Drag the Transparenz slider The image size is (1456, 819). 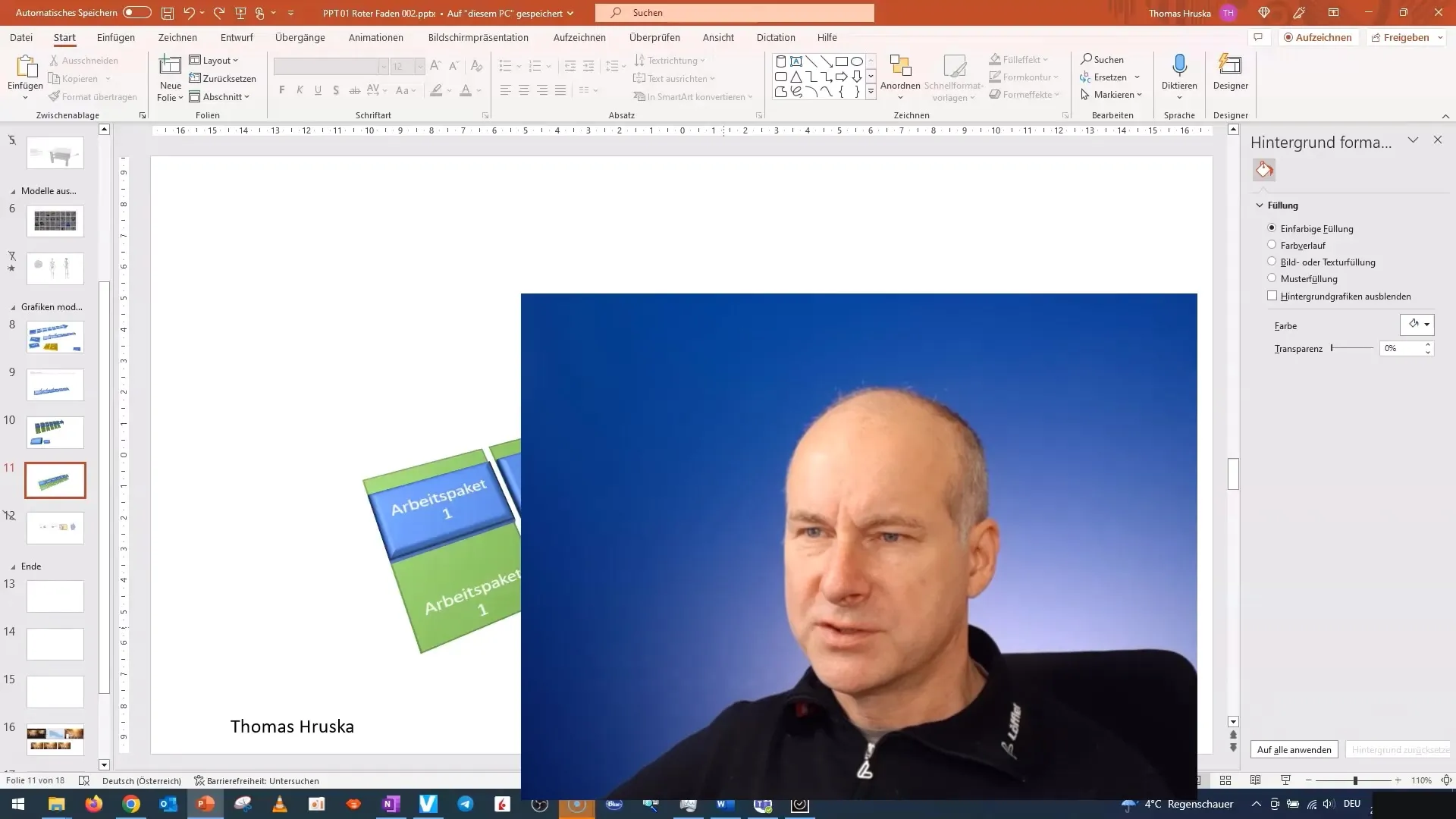[x=1332, y=348]
